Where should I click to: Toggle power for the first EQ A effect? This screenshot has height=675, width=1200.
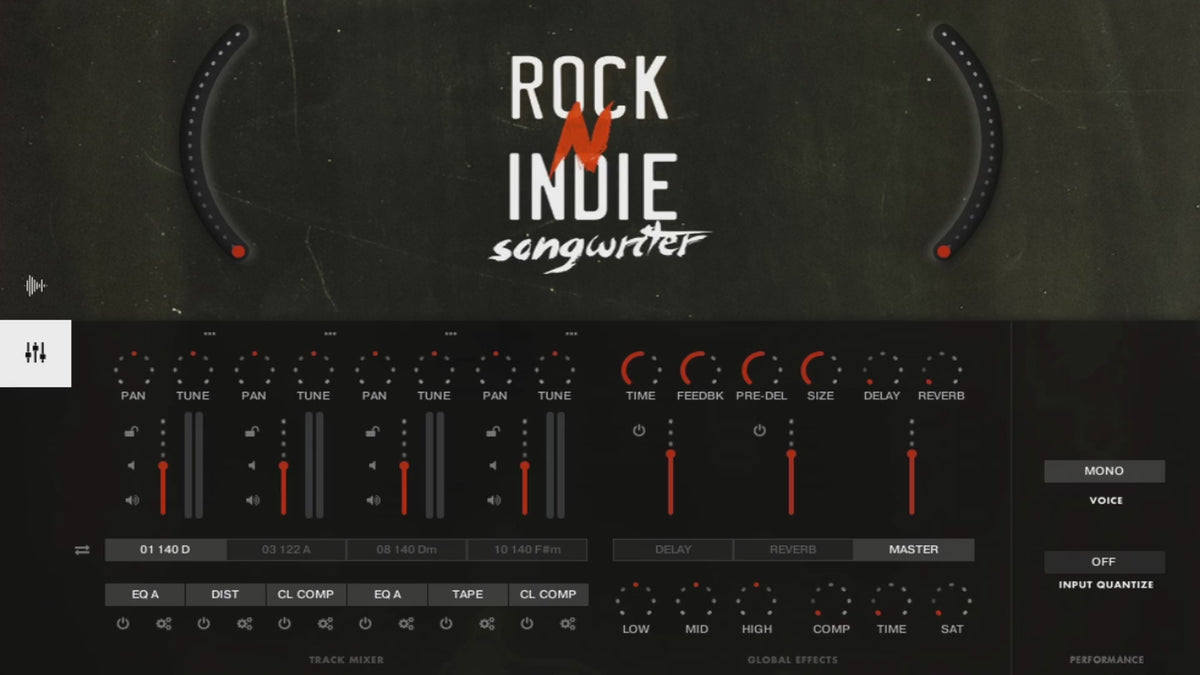pyautogui.click(x=123, y=624)
